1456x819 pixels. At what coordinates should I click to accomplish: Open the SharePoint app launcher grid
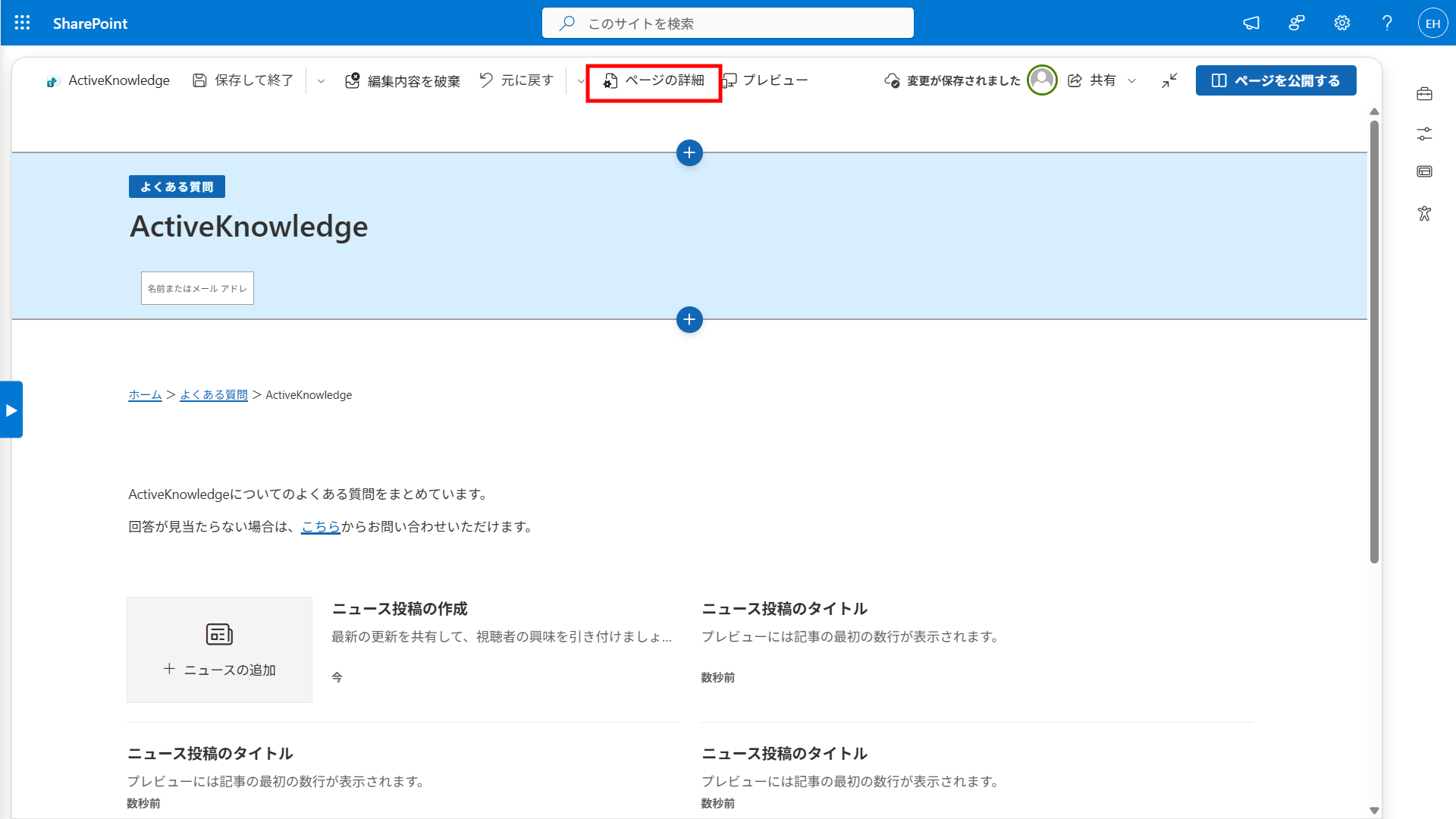coord(23,23)
